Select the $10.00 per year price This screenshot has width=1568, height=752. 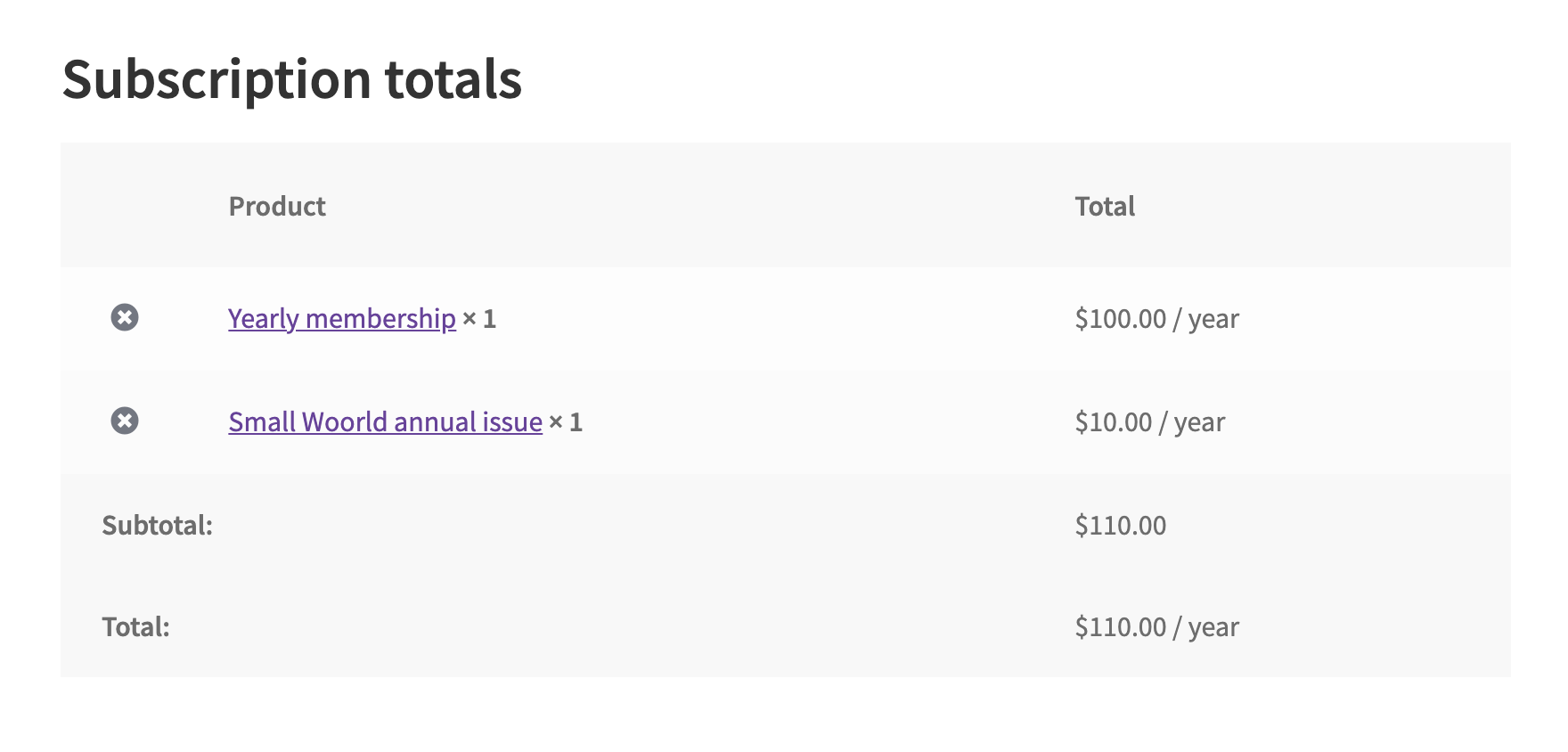coord(1151,421)
